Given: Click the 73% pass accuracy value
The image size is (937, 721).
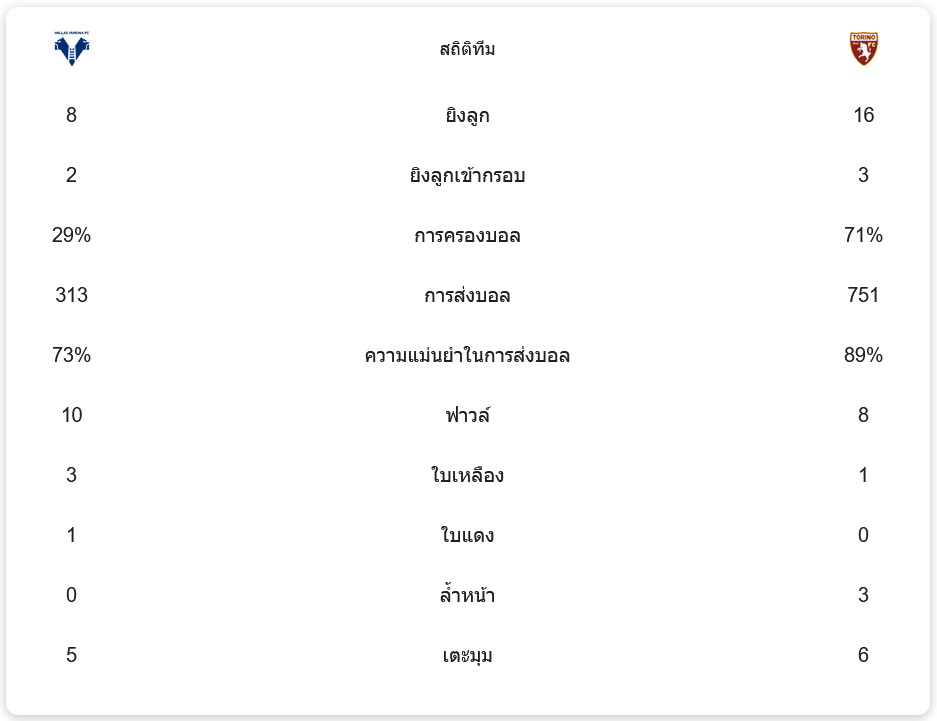Looking at the screenshot, I should coord(72,355).
